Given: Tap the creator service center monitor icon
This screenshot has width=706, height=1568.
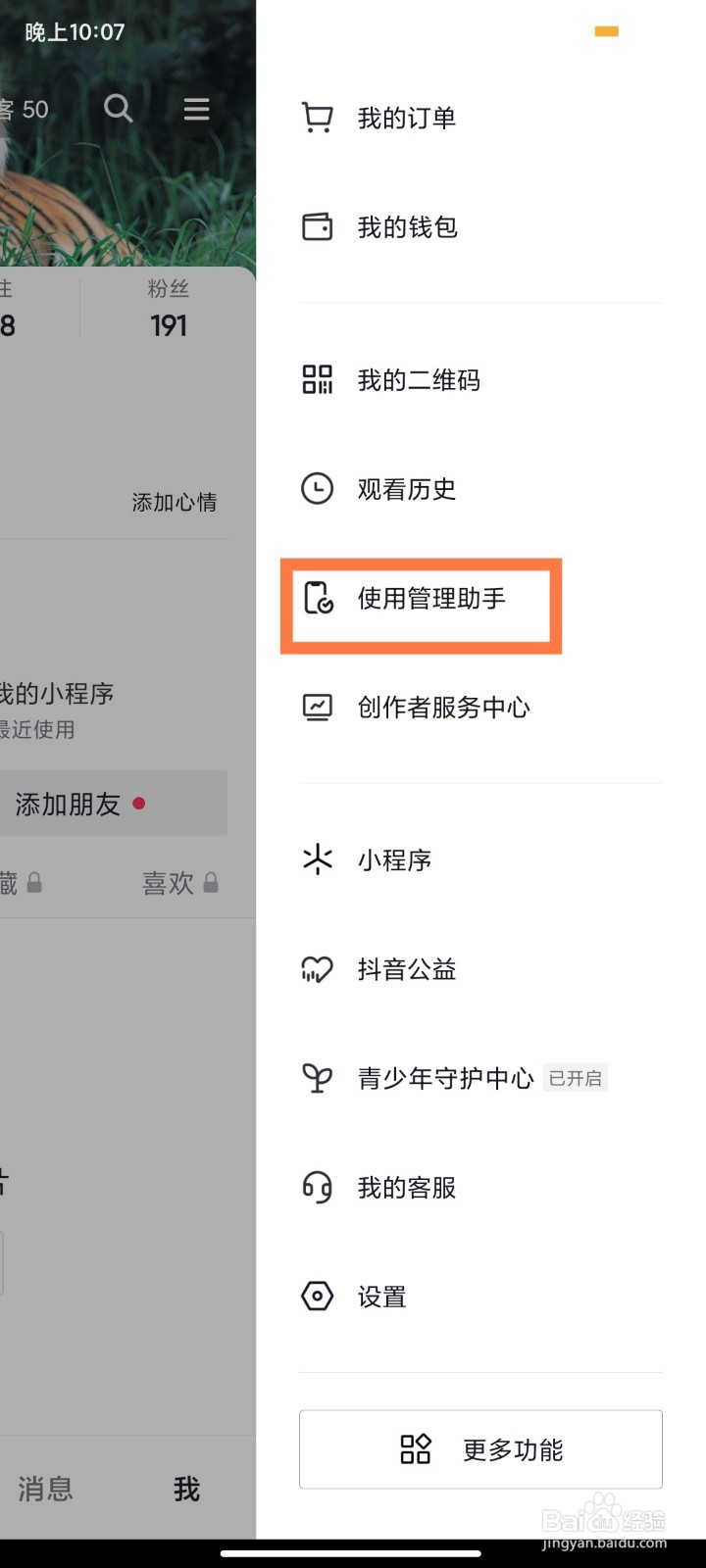Looking at the screenshot, I should point(317,708).
